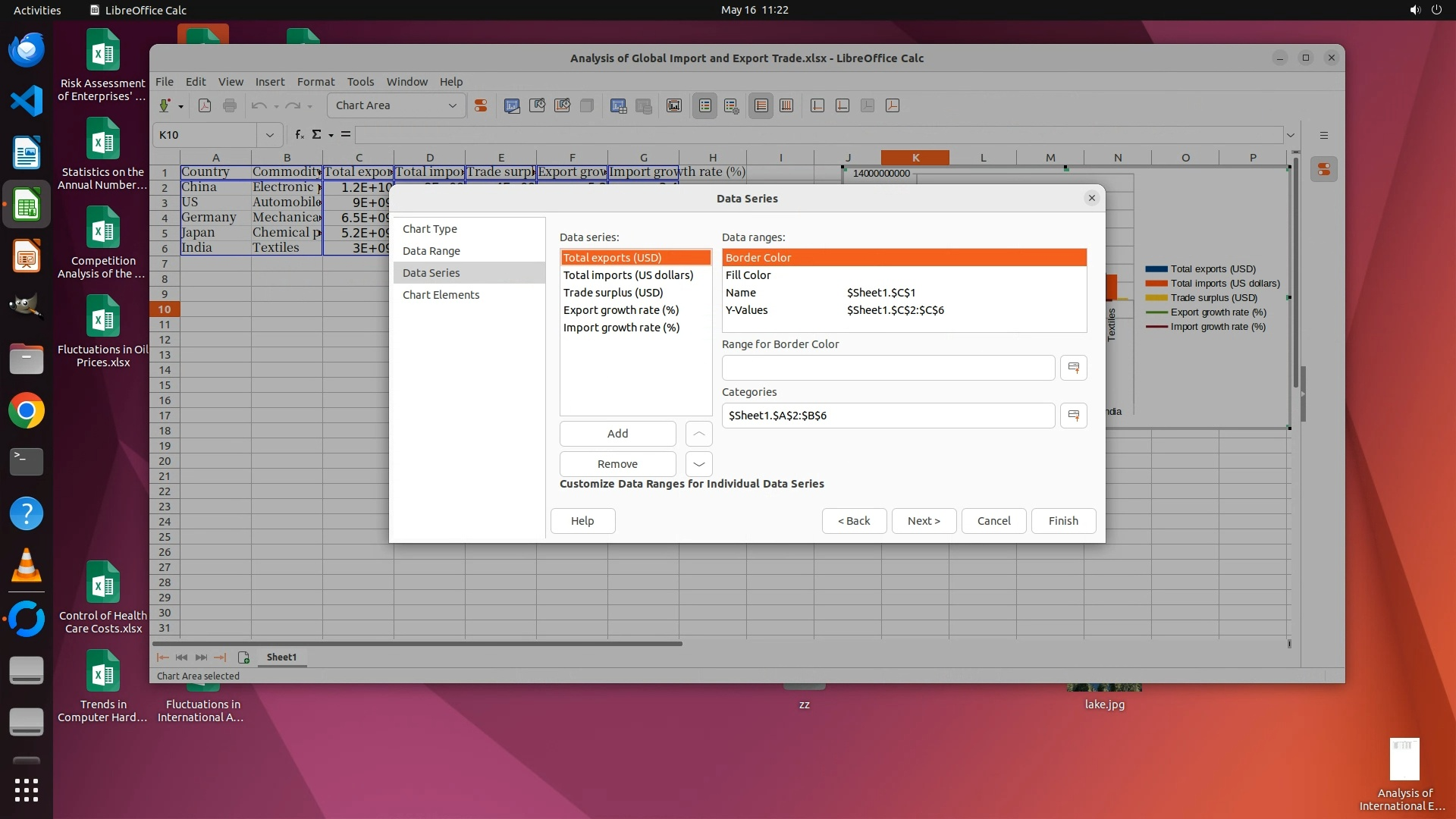The image size is (1456, 819).
Task: Toggle Horizontal Grids toolbar button
Action: (x=761, y=105)
